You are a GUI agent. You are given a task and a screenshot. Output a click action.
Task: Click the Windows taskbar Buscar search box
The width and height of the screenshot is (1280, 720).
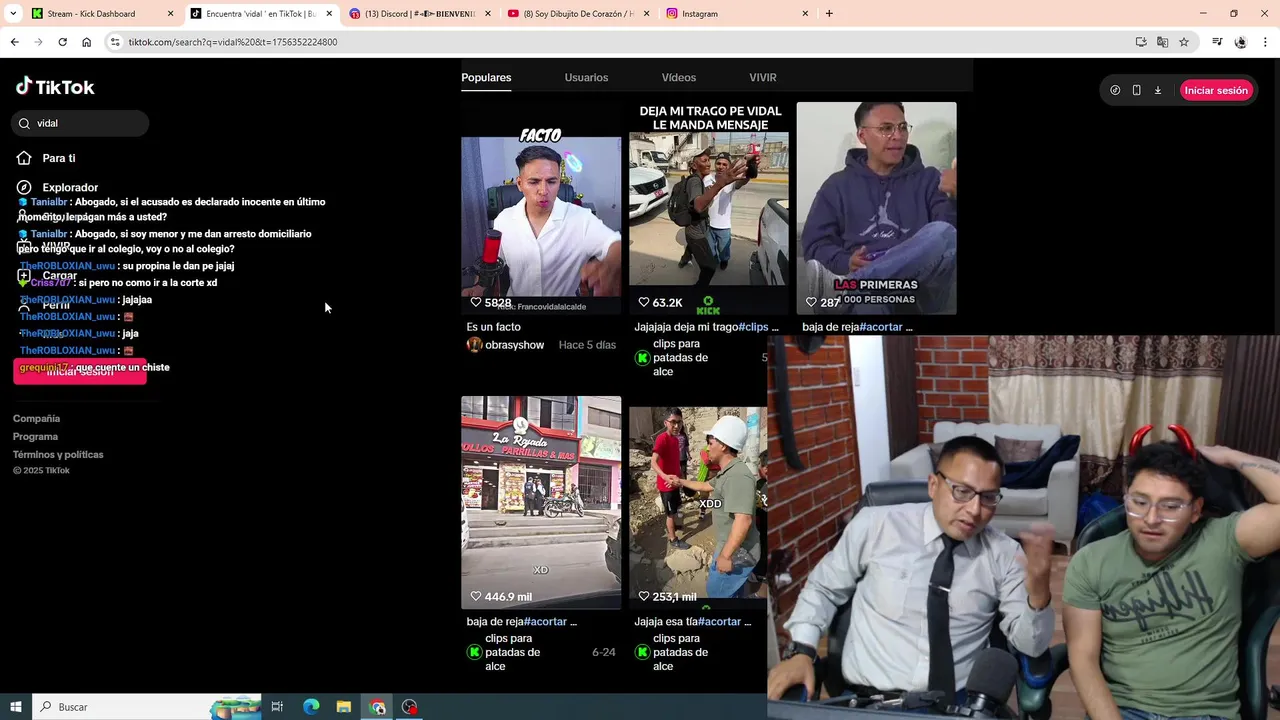pyautogui.click(x=147, y=707)
